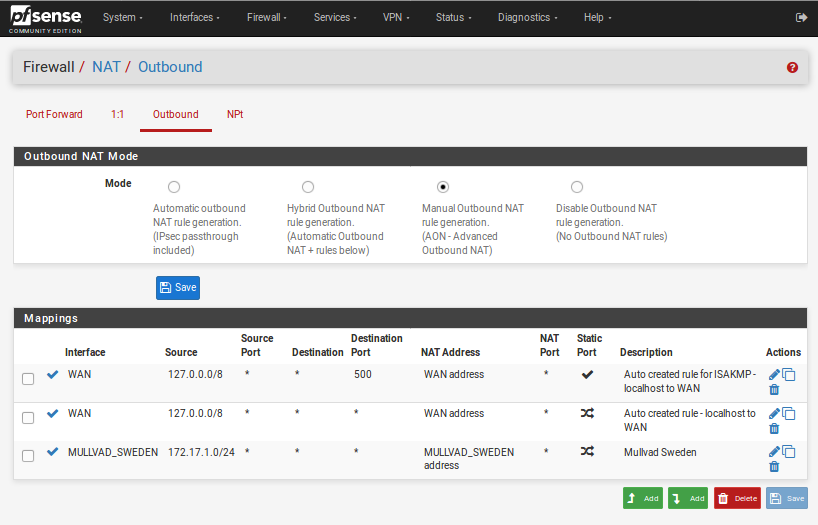Edit the Mullvad Sweden mapping
Viewport: 818px width, 525px height.
(x=774, y=452)
